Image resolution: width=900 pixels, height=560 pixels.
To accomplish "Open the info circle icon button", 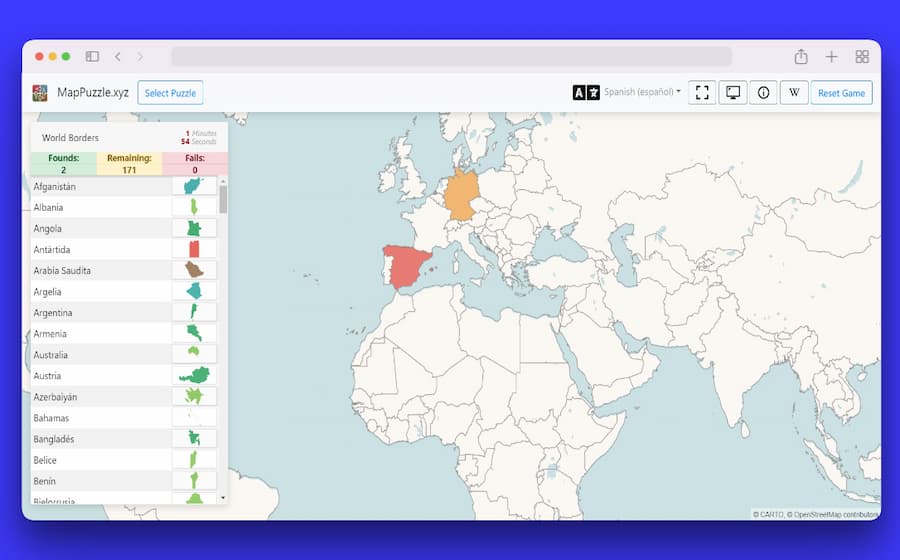I will (763, 92).
